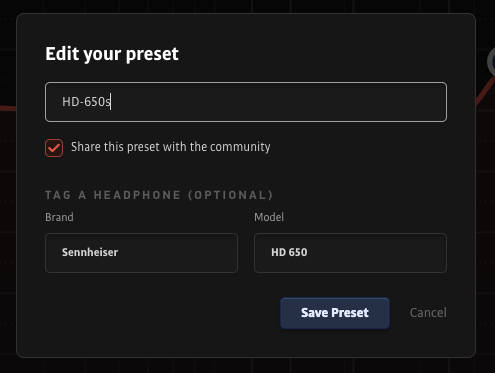Screen dimensions: 495x373
Task: Click the 'Sennheiser' brand text
Action: tap(90, 252)
